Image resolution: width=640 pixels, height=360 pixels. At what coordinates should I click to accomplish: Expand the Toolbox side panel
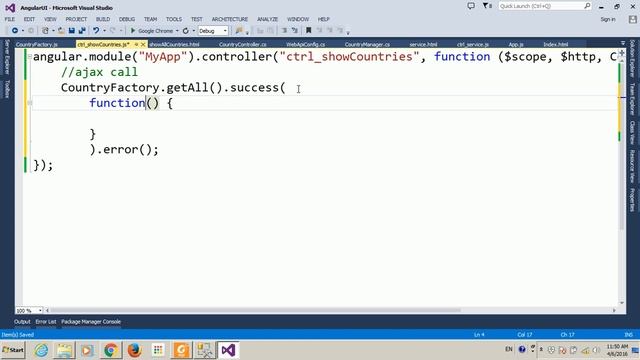7,89
